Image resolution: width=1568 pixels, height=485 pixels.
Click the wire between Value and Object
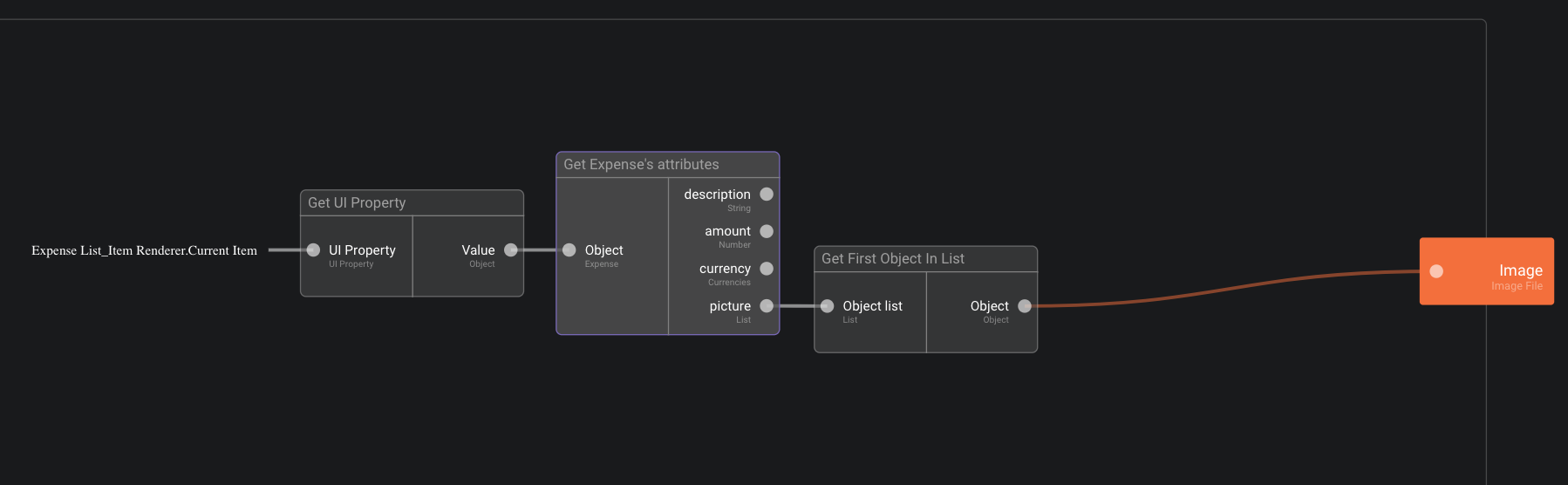[x=539, y=250]
